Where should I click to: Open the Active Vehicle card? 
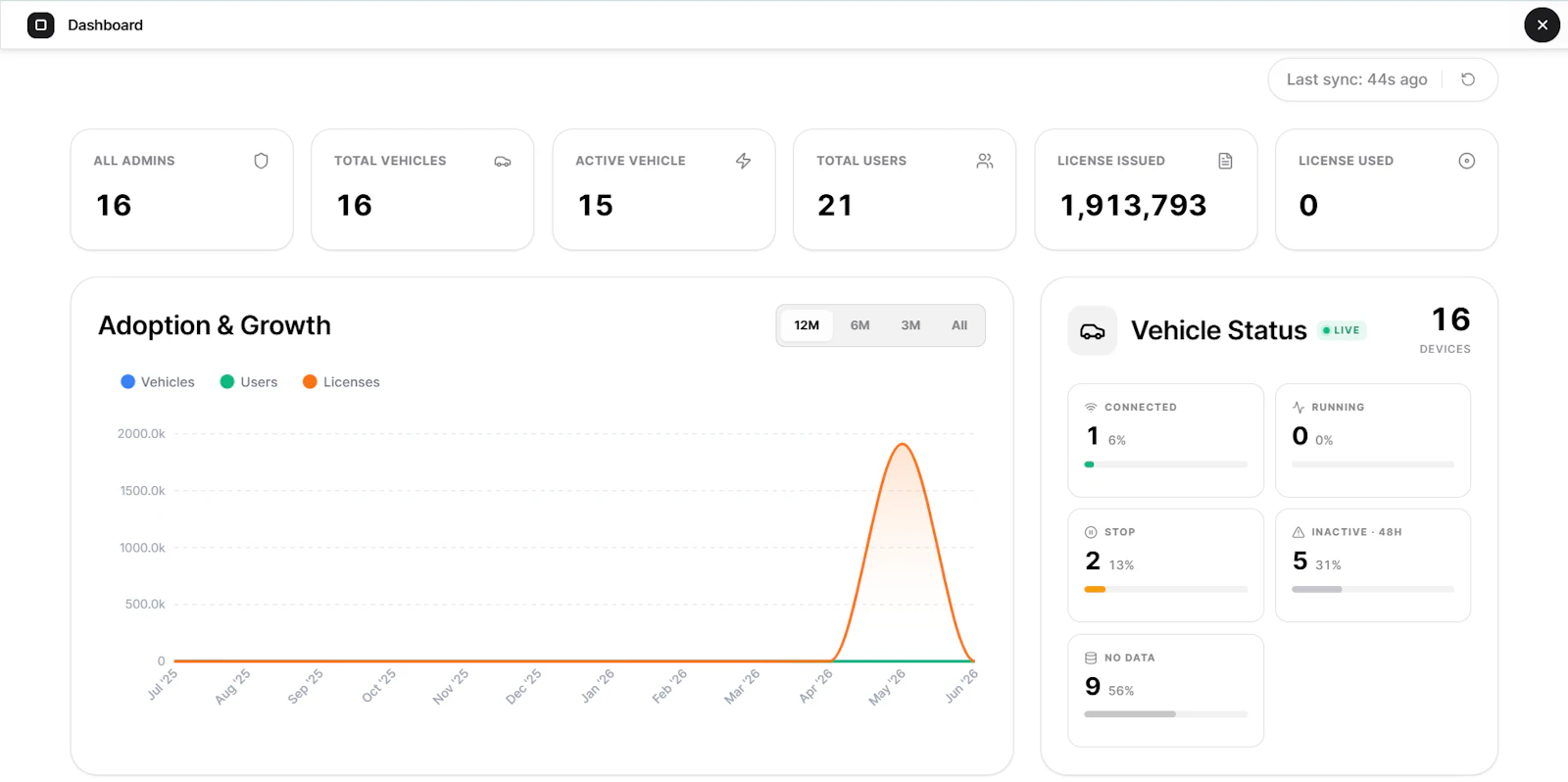pyautogui.click(x=663, y=189)
